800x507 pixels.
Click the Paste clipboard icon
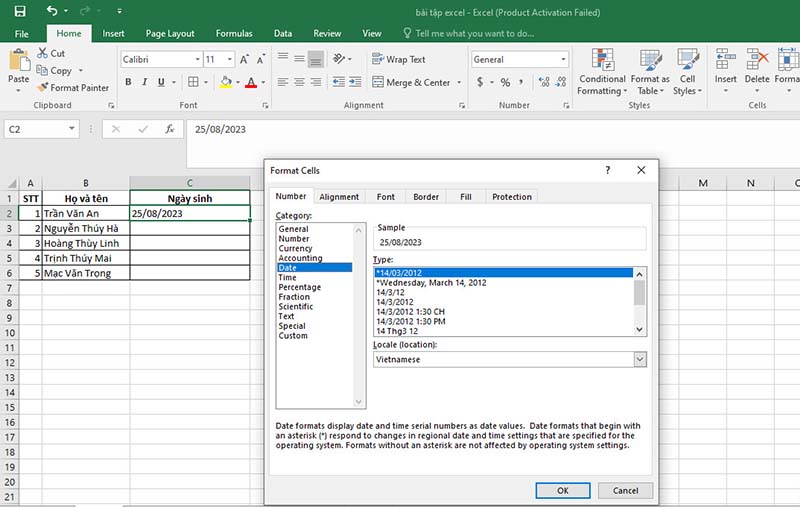(x=19, y=60)
